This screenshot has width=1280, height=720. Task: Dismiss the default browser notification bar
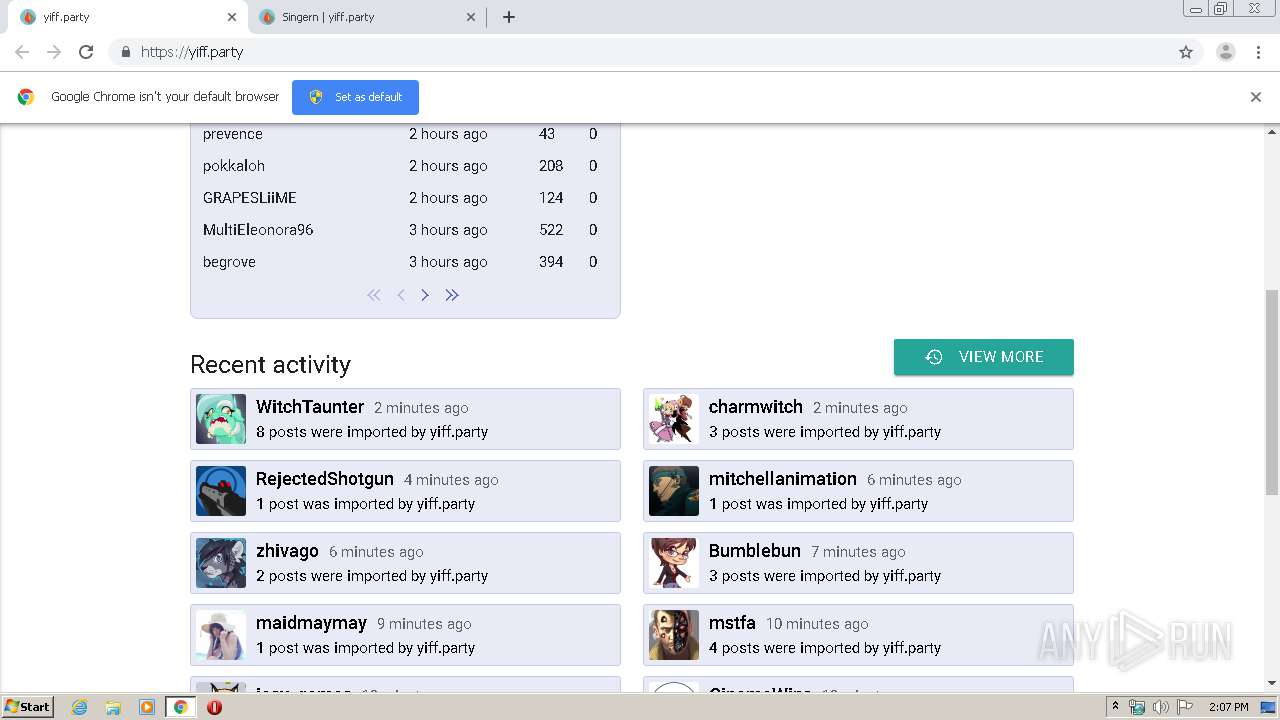[x=1256, y=97]
